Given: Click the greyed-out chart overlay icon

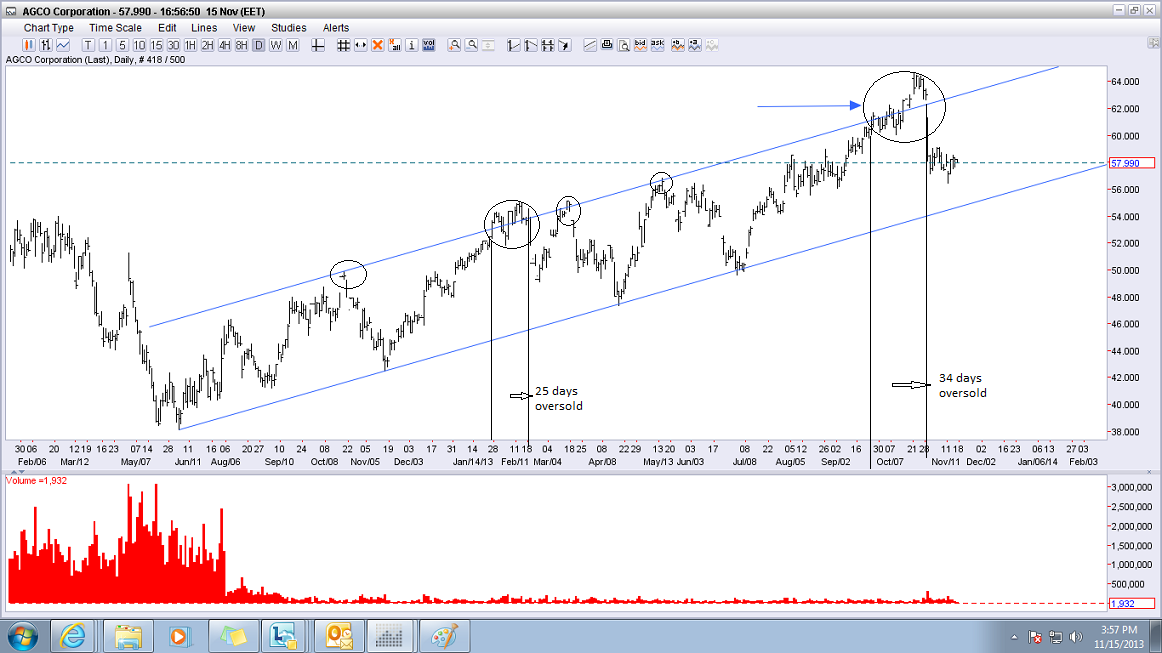Looking at the screenshot, I should [712, 45].
